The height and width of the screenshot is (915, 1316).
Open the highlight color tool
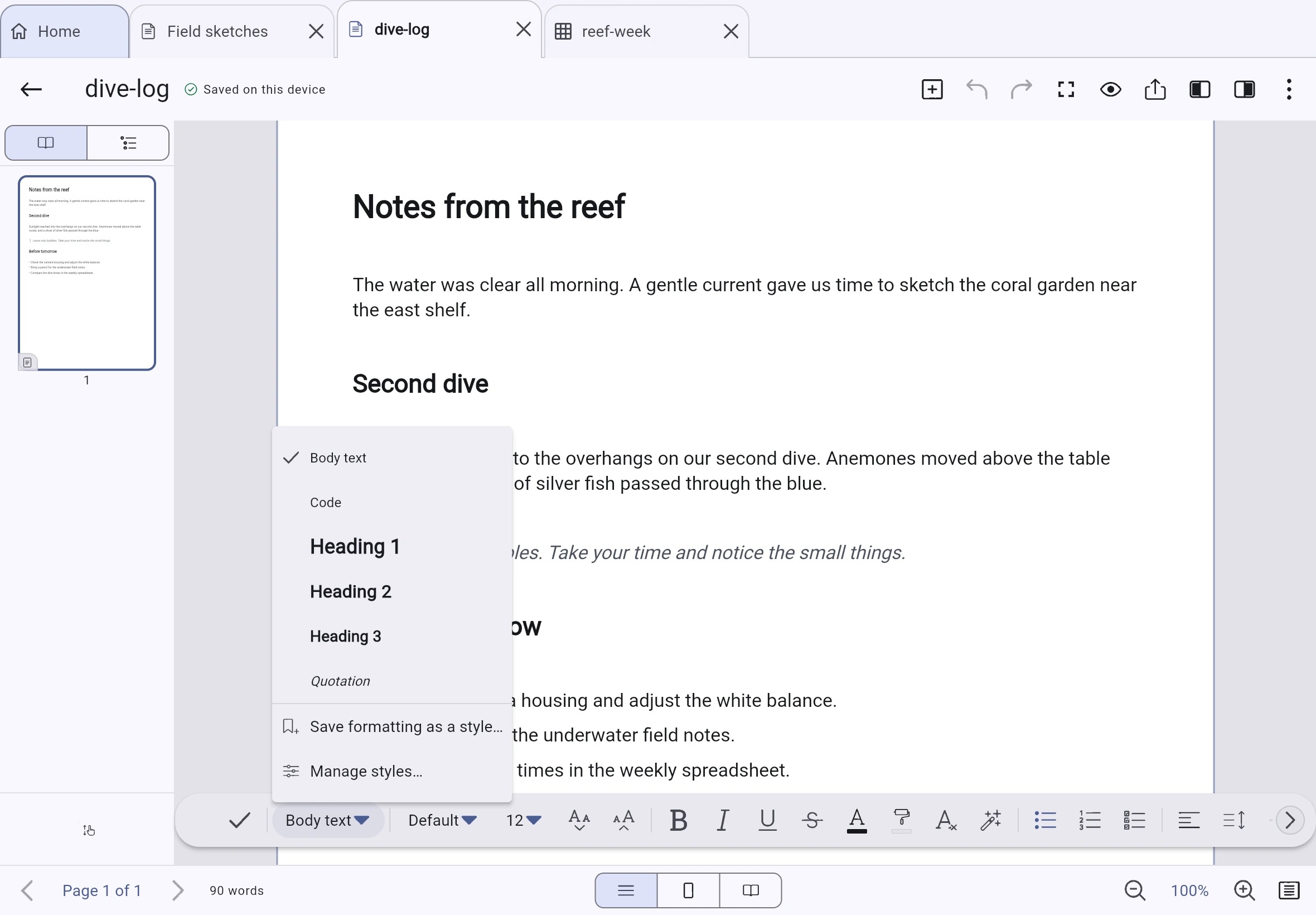click(901, 820)
